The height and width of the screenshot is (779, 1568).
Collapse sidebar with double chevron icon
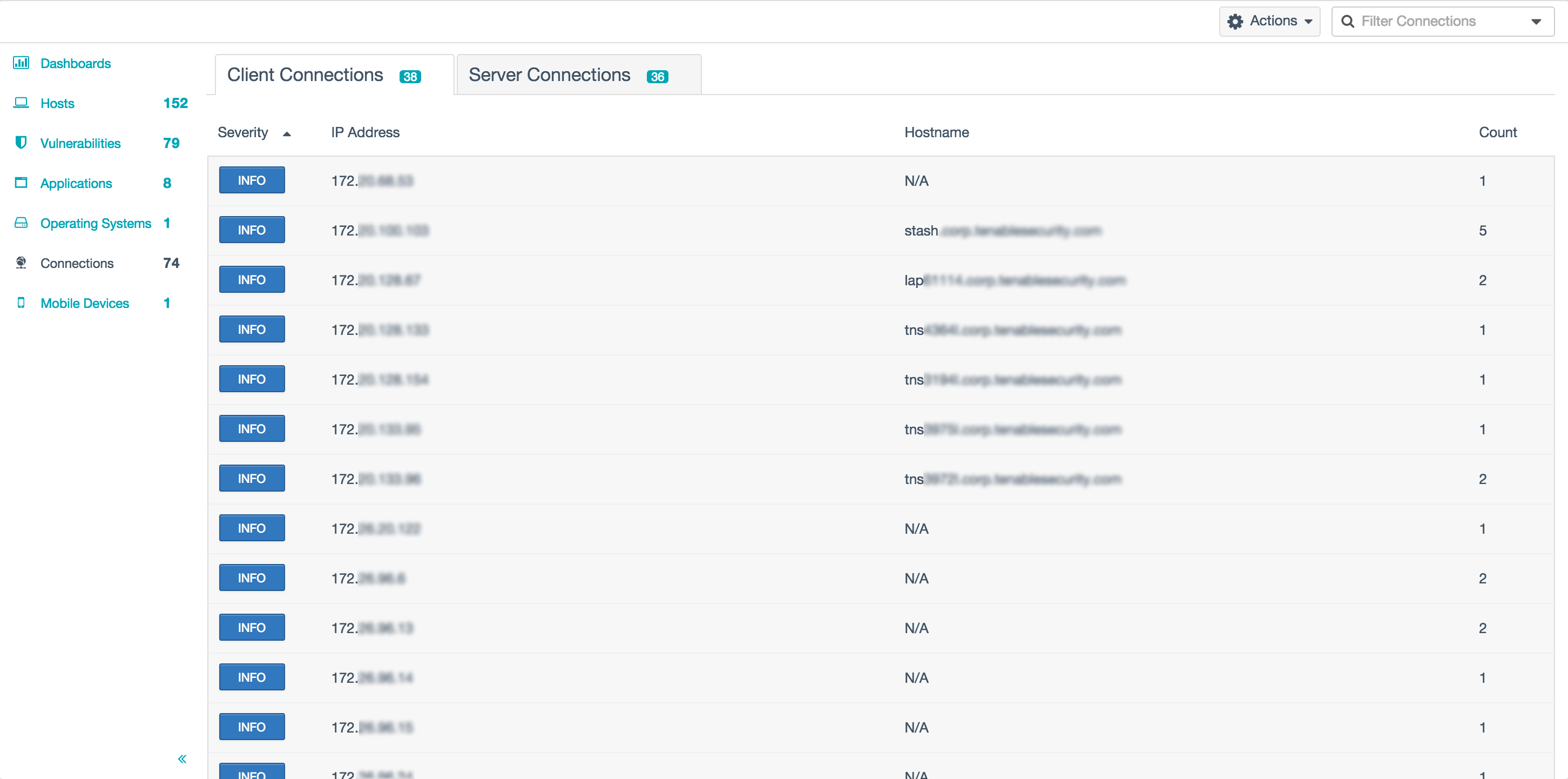click(182, 758)
